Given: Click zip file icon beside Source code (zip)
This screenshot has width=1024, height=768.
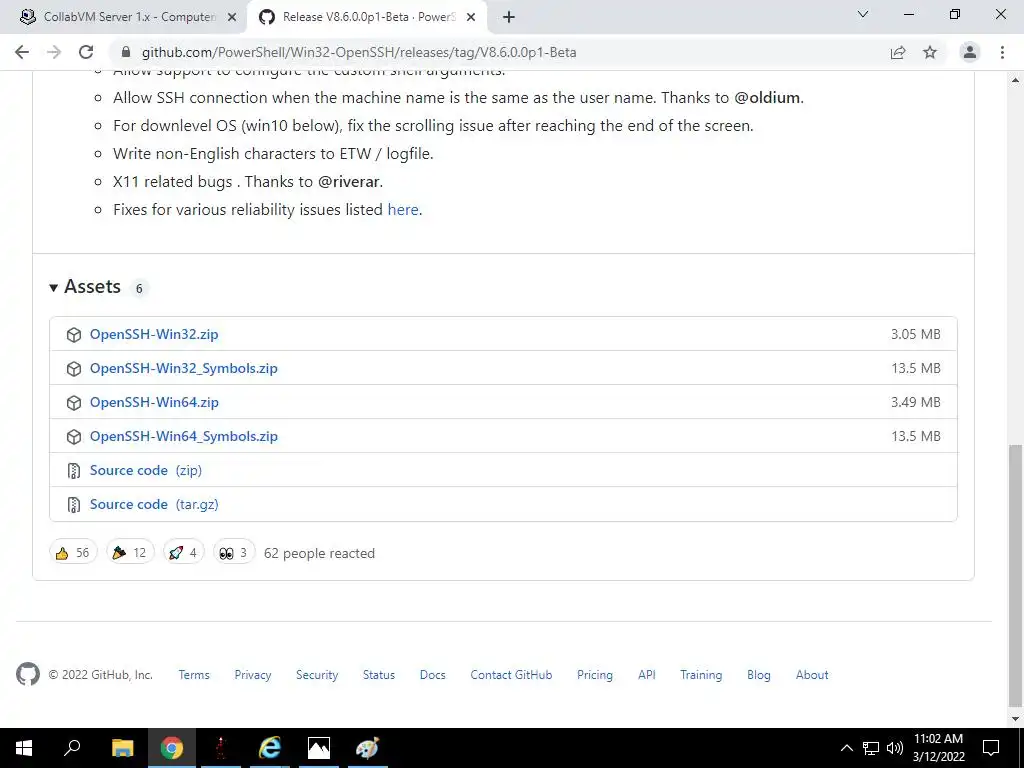Looking at the screenshot, I should click(x=74, y=471).
